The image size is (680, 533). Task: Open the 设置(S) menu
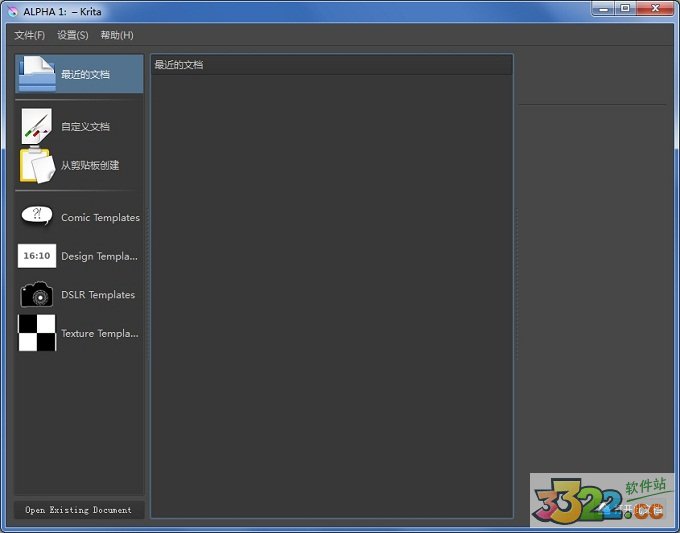tap(73, 35)
